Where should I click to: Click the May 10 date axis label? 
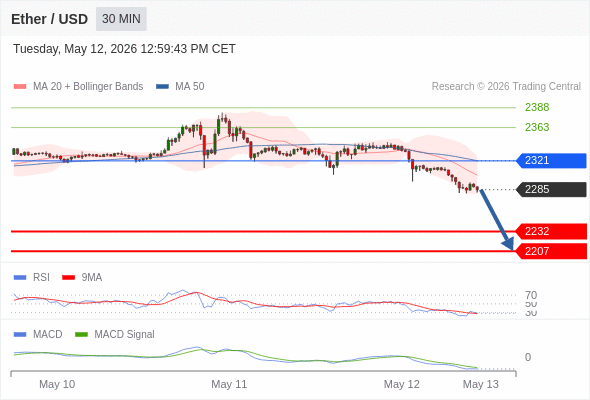(x=57, y=384)
